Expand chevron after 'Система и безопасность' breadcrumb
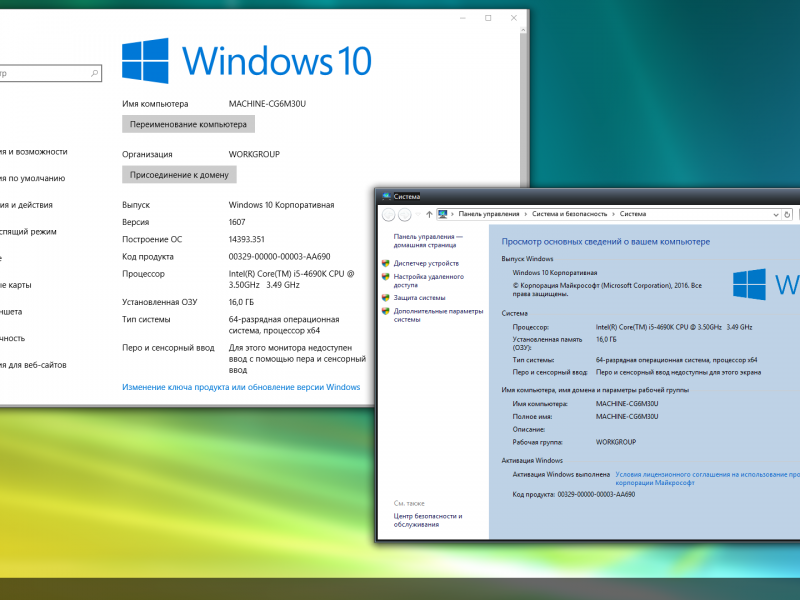Screen dimensions: 800x600 [613, 214]
